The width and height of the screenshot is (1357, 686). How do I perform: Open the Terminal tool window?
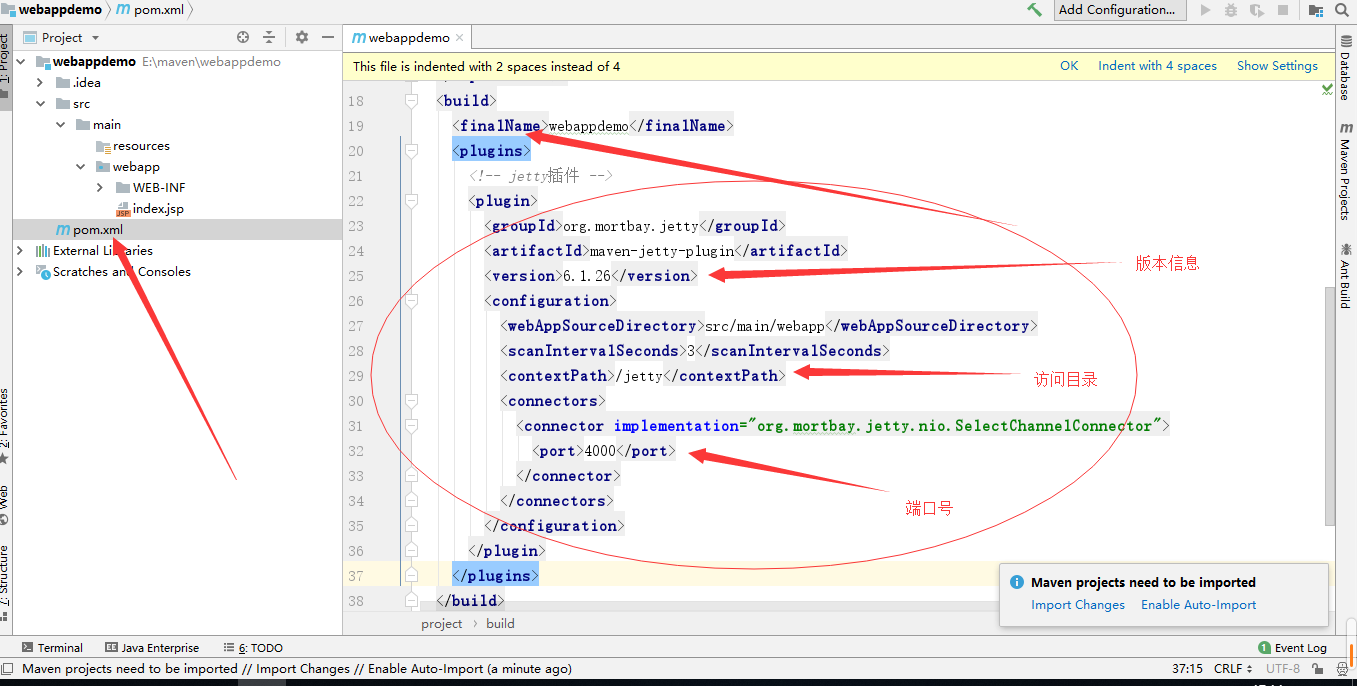(52, 648)
